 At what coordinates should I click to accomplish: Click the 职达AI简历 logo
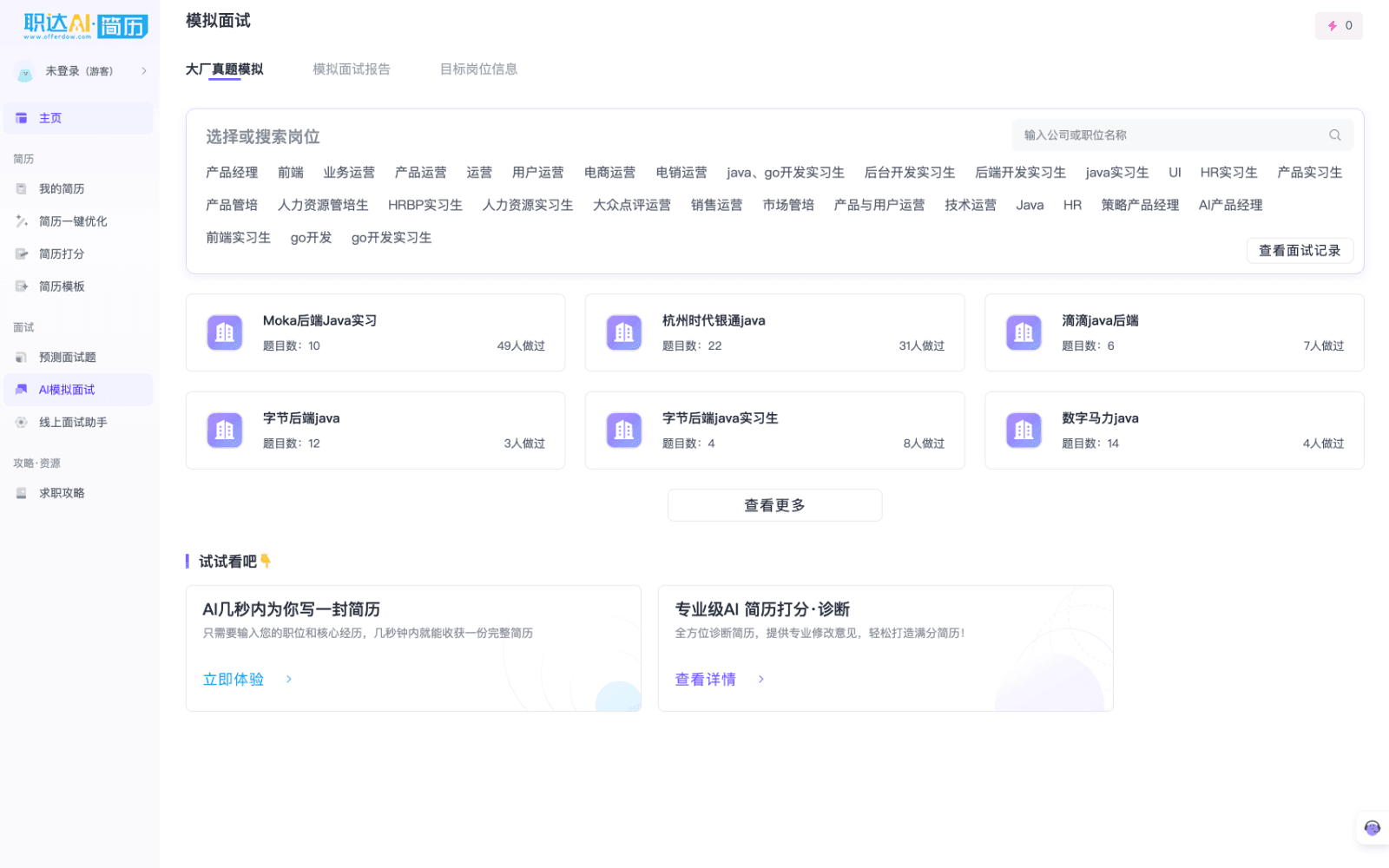(85, 26)
